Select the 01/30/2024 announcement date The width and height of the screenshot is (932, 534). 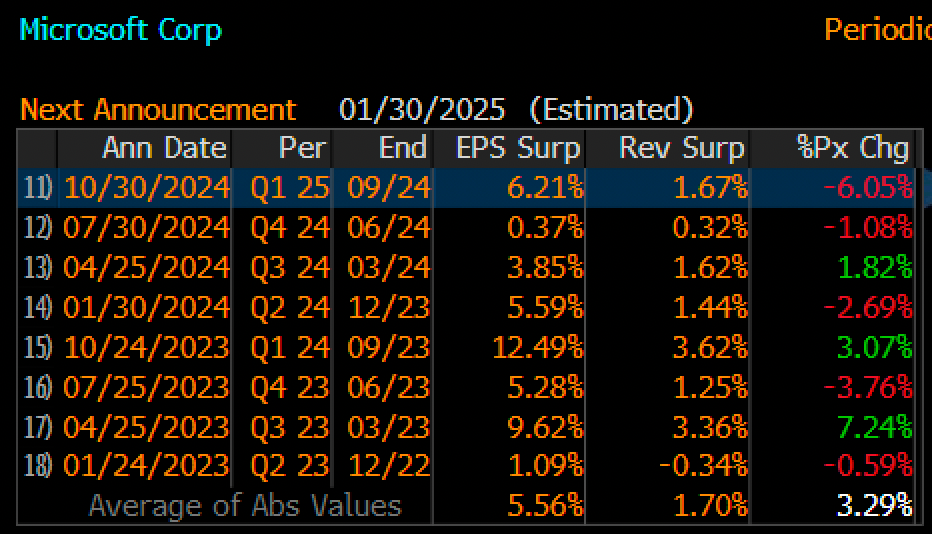[x=147, y=307]
